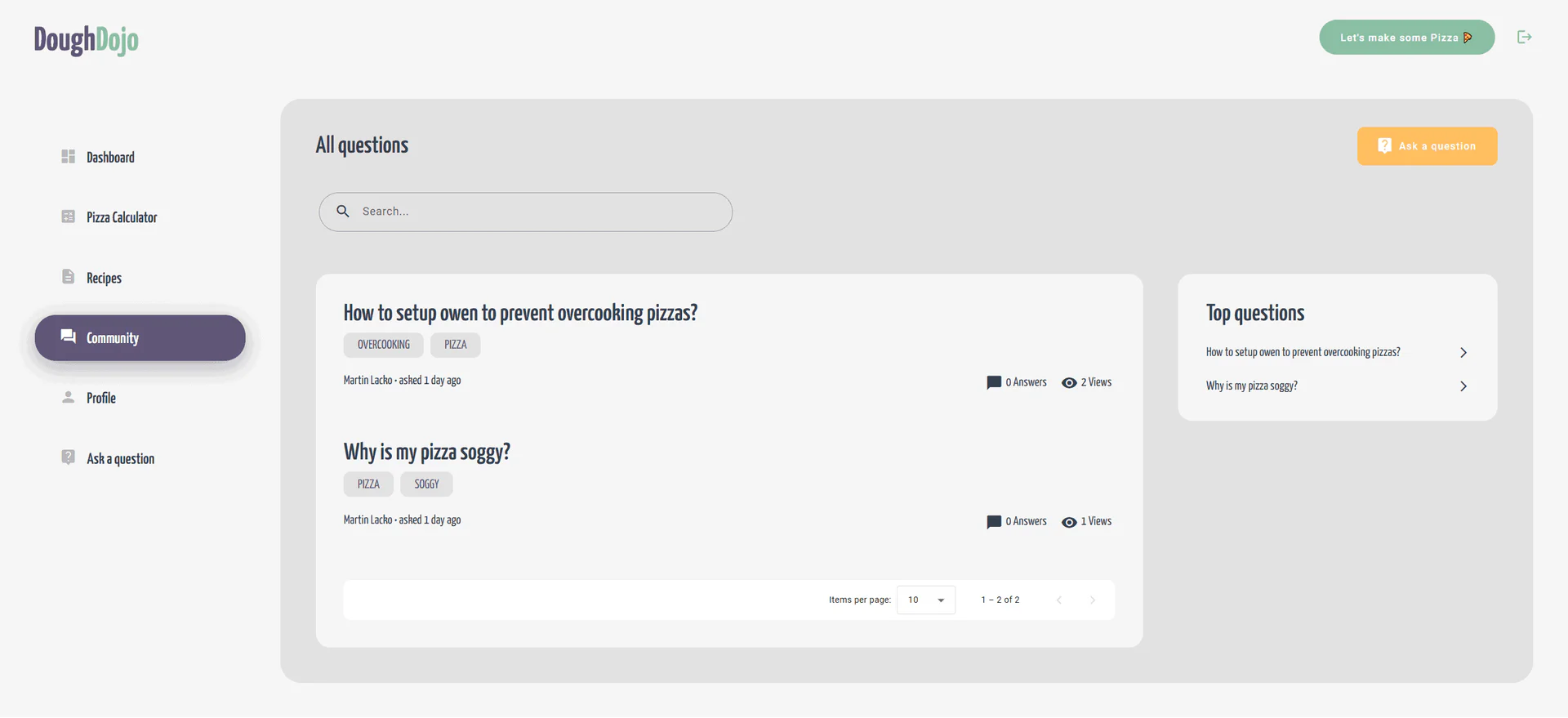The height and width of the screenshot is (718, 1568).
Task: Click the eye icon showing 2 Views
Action: pyautogui.click(x=1069, y=382)
